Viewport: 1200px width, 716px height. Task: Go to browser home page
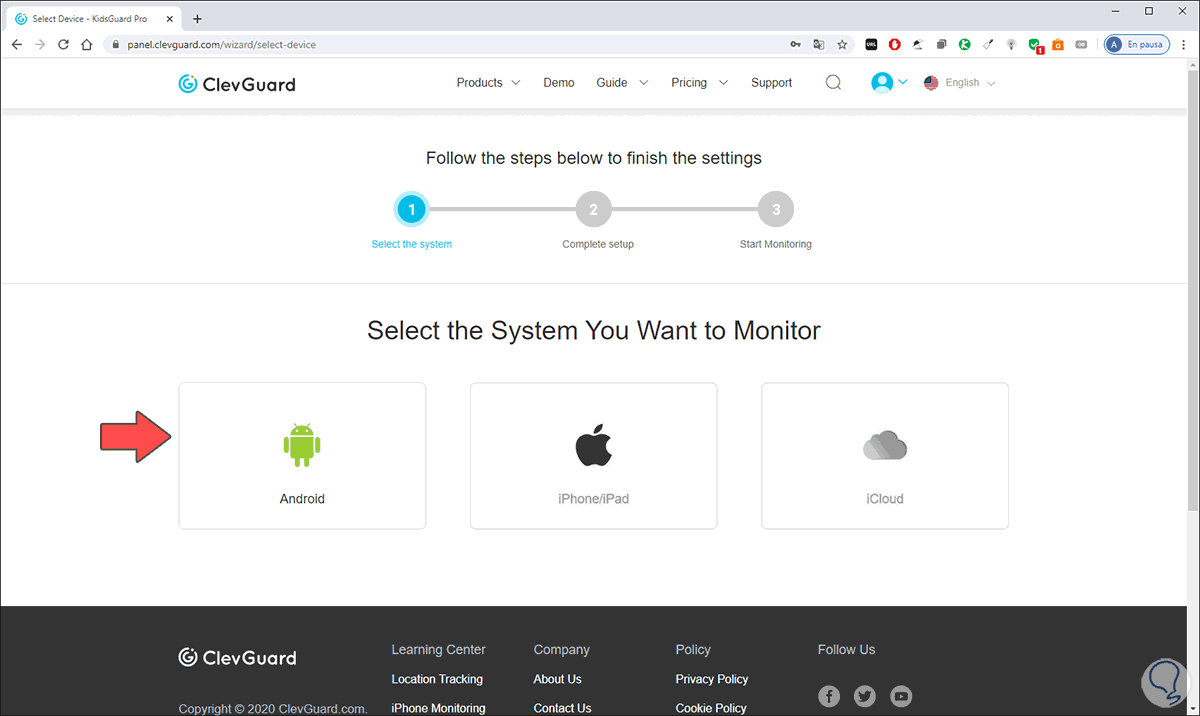(x=87, y=45)
